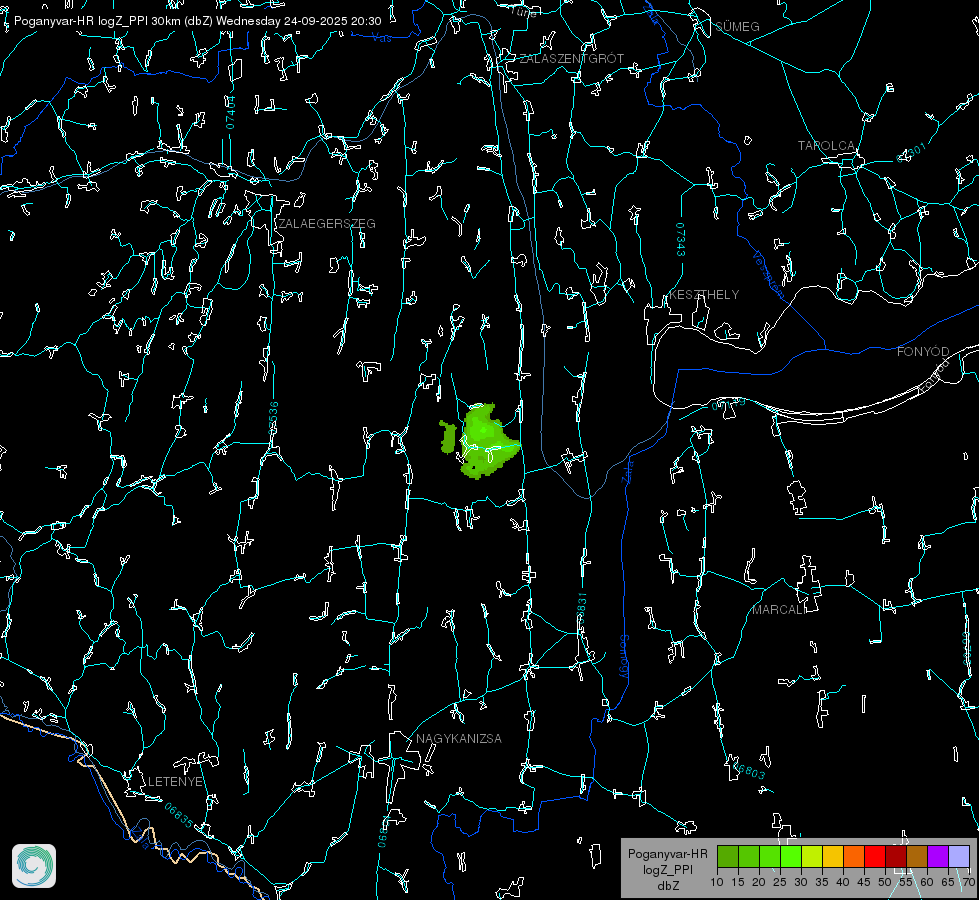Click road number 07404 label
Screen dimensions: 979x900
[230, 112]
